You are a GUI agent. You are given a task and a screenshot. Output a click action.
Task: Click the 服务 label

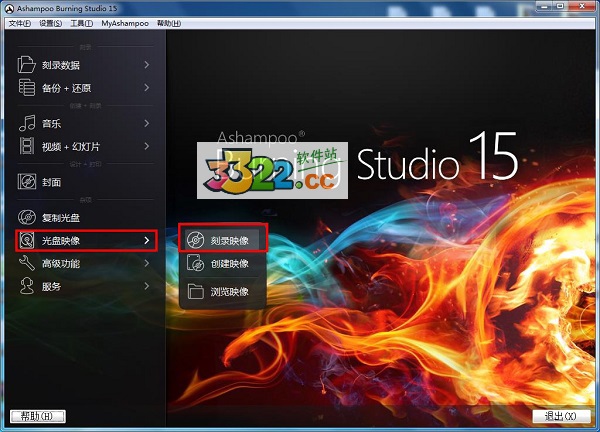(x=51, y=287)
